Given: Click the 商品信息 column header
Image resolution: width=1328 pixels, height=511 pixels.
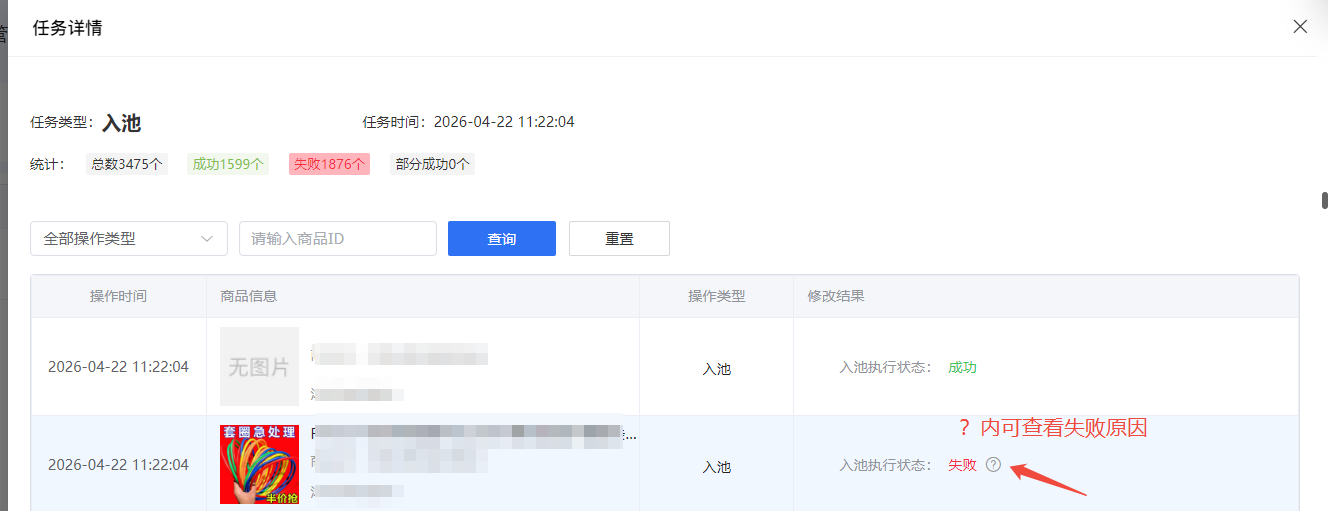Looking at the screenshot, I should click(x=249, y=296).
